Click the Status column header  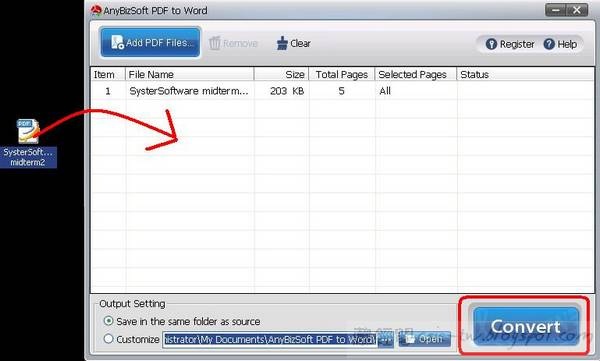point(525,75)
